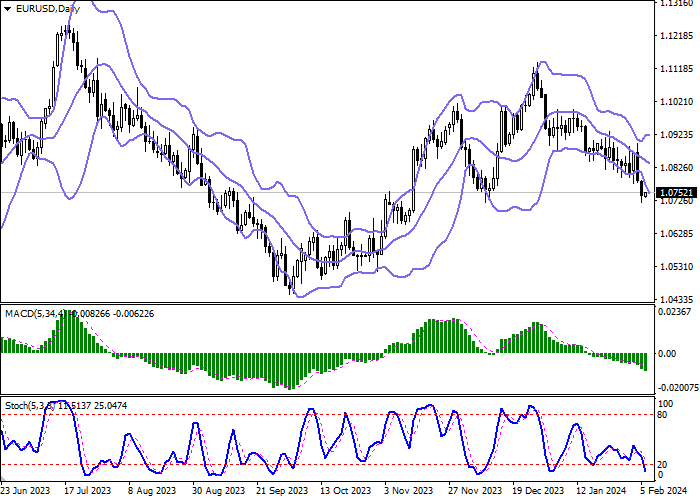This screenshot has width=700, height=500.
Task: Click the 1.09235 price scale value
Action: tap(676, 134)
